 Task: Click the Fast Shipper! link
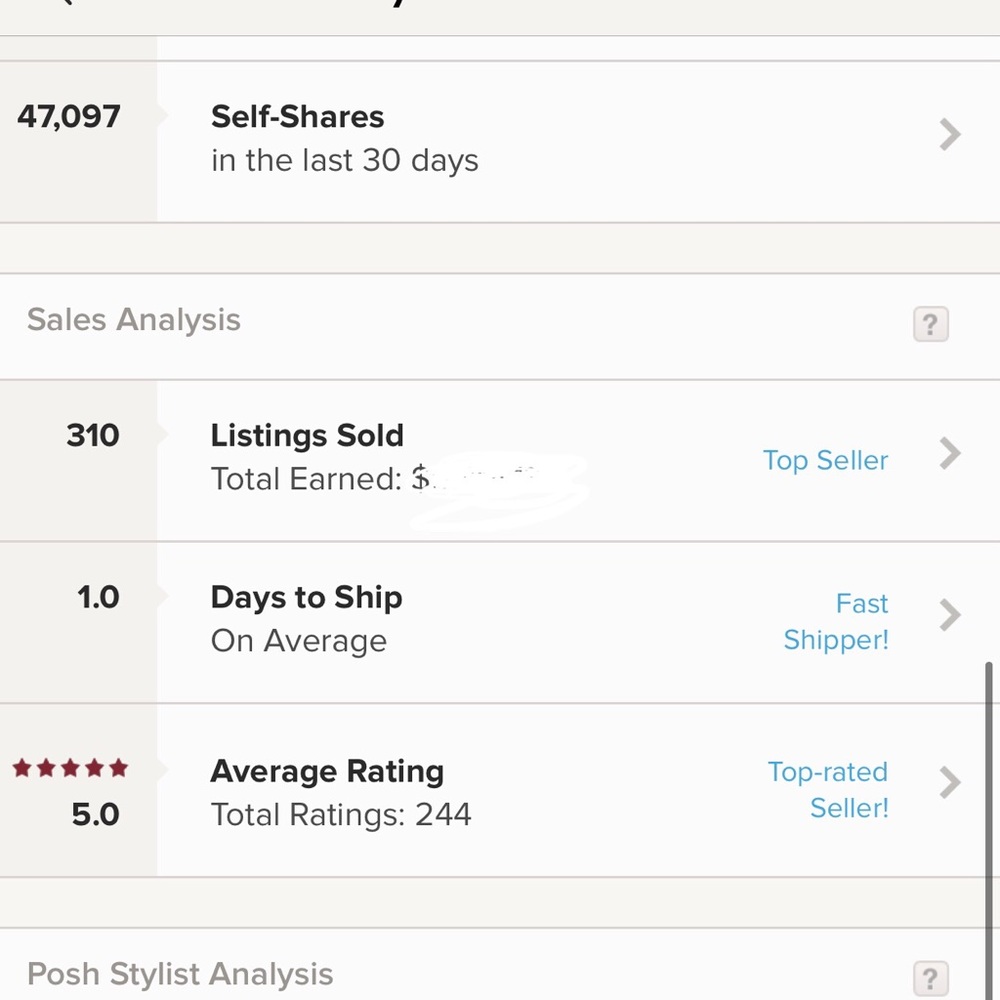coord(837,622)
